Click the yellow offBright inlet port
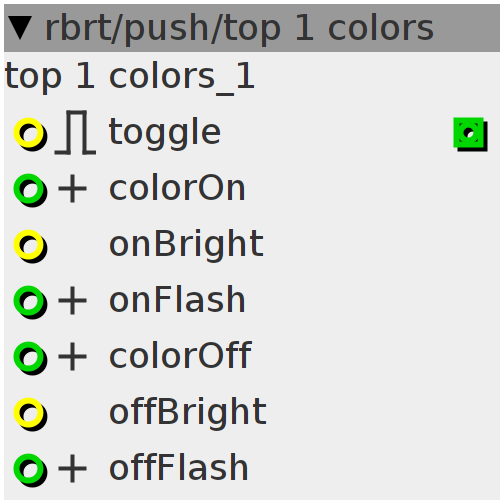Screen dimensions: 504x504 tap(29, 413)
